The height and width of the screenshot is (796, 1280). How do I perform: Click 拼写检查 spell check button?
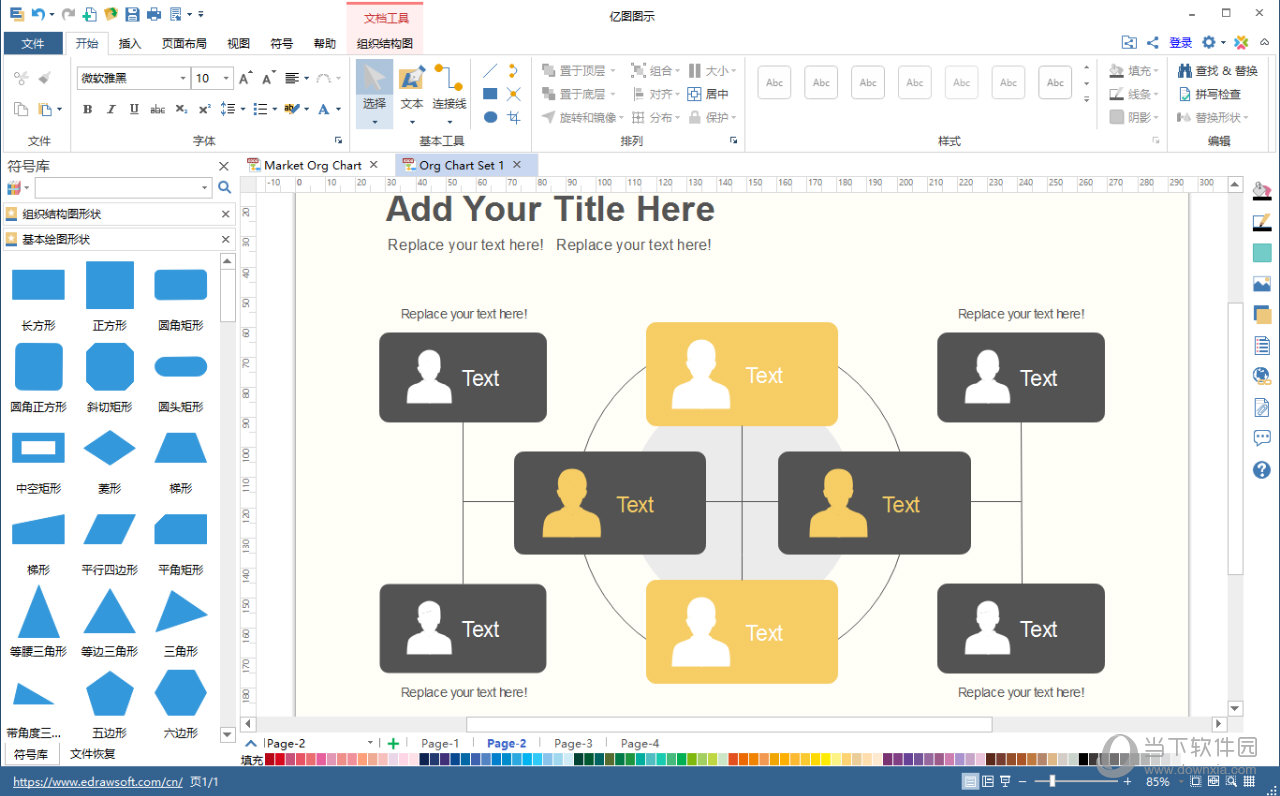pos(1210,94)
